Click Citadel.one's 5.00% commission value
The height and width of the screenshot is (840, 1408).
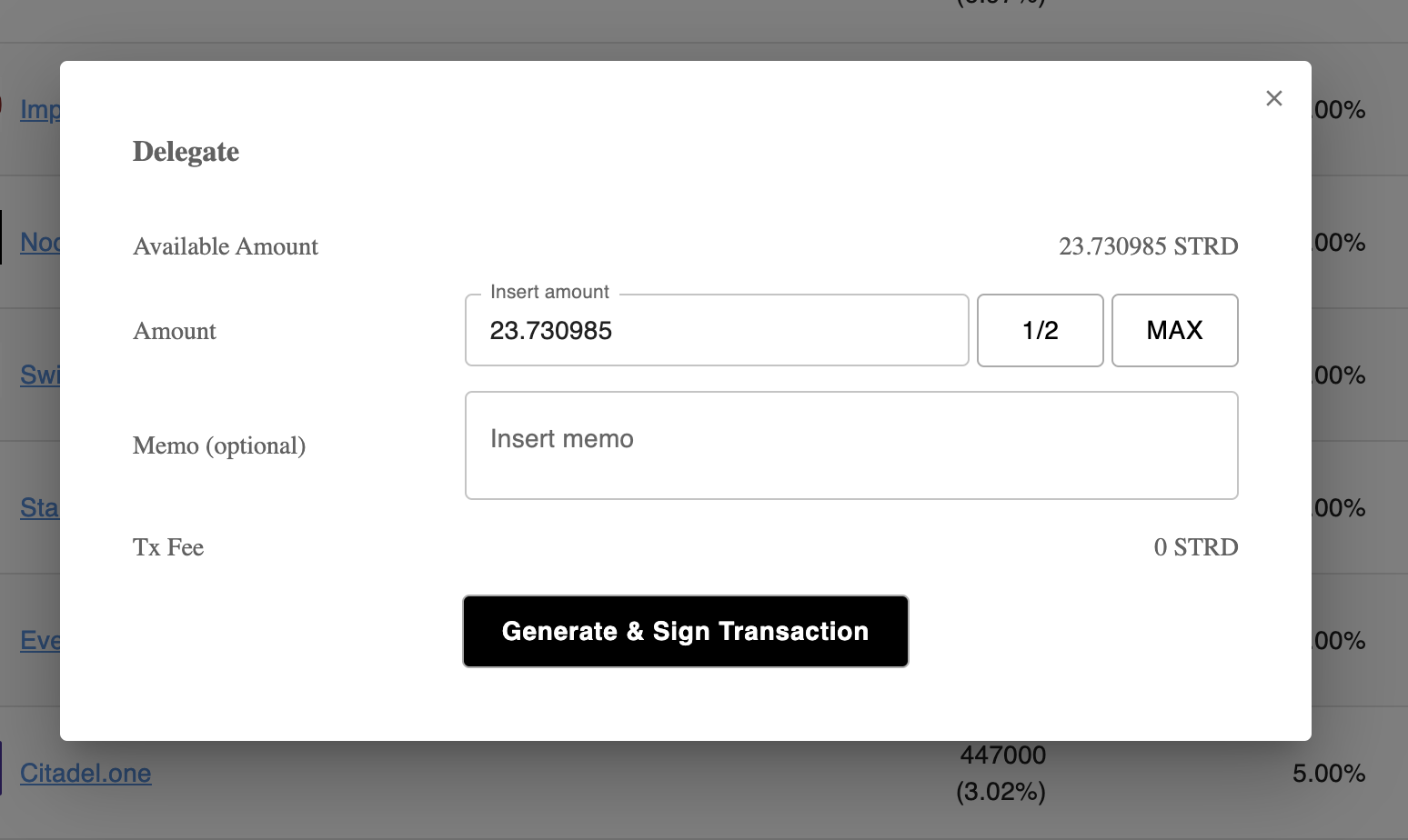click(x=1328, y=772)
